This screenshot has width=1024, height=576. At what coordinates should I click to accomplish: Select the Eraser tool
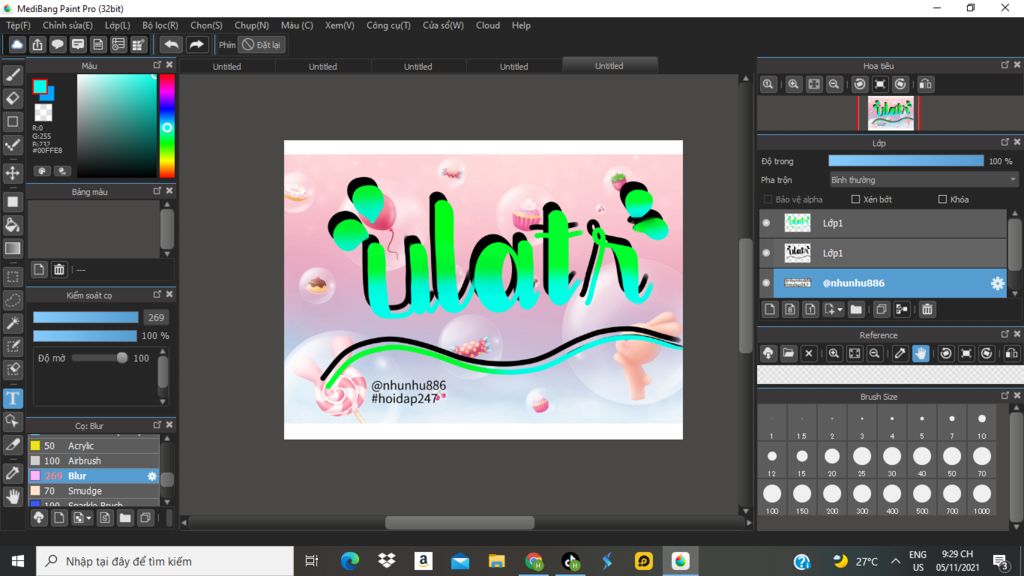(12, 98)
